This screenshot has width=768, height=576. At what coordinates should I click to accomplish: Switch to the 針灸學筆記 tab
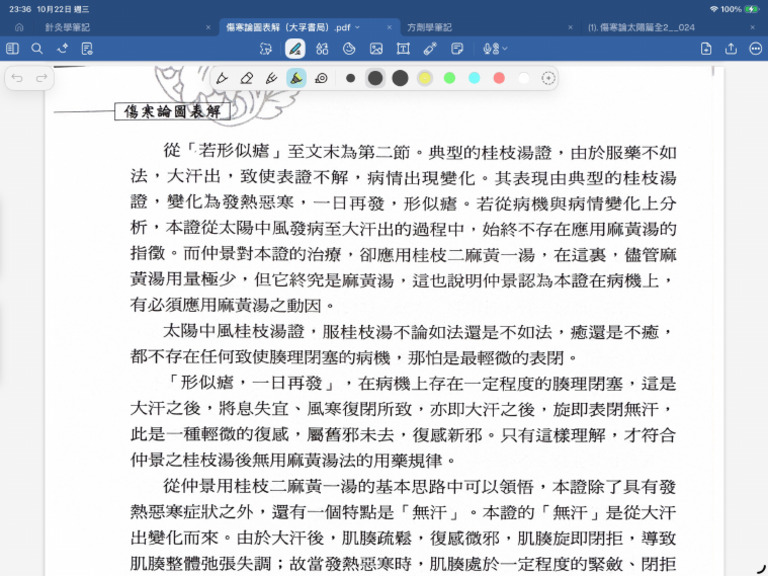click(68, 27)
